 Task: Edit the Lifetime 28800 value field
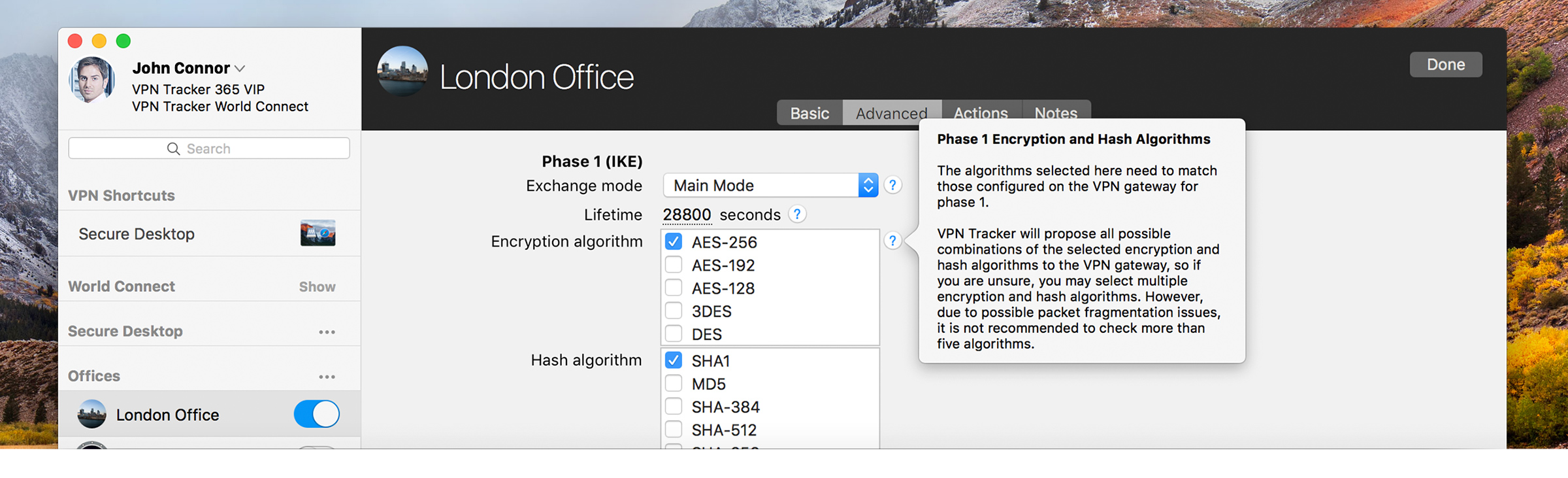point(687,214)
